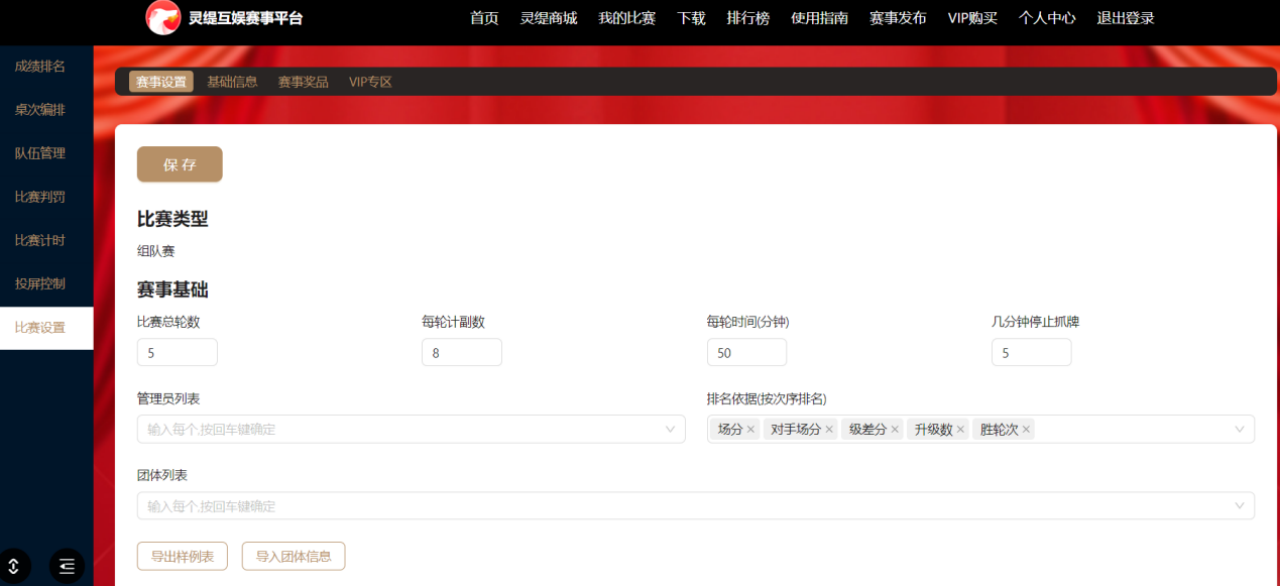
Task: Switch to the VIP专区 tab
Action: click(x=370, y=82)
